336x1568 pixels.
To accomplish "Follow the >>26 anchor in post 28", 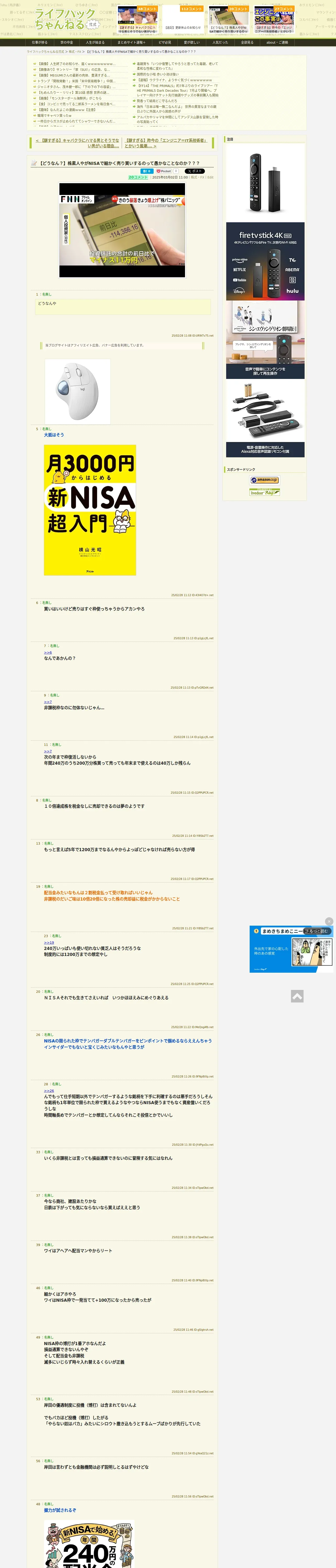I will 49,1090.
